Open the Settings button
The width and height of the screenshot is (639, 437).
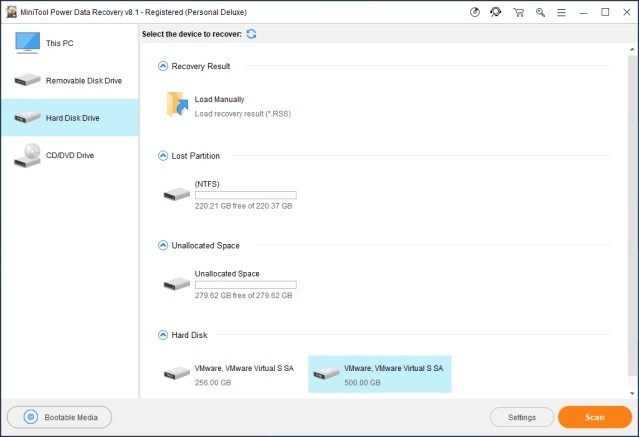coord(522,417)
